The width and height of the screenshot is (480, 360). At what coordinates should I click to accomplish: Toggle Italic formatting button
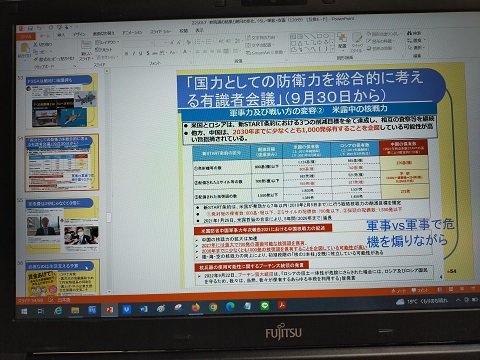134,53
